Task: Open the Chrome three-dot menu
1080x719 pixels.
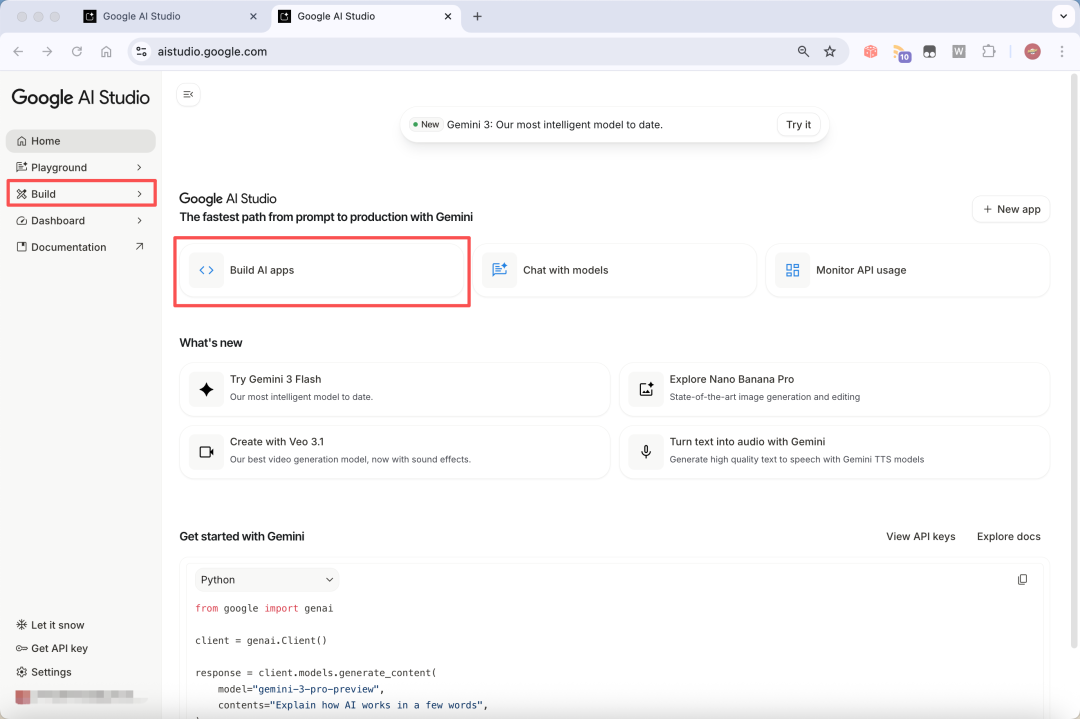Action: (x=1061, y=52)
